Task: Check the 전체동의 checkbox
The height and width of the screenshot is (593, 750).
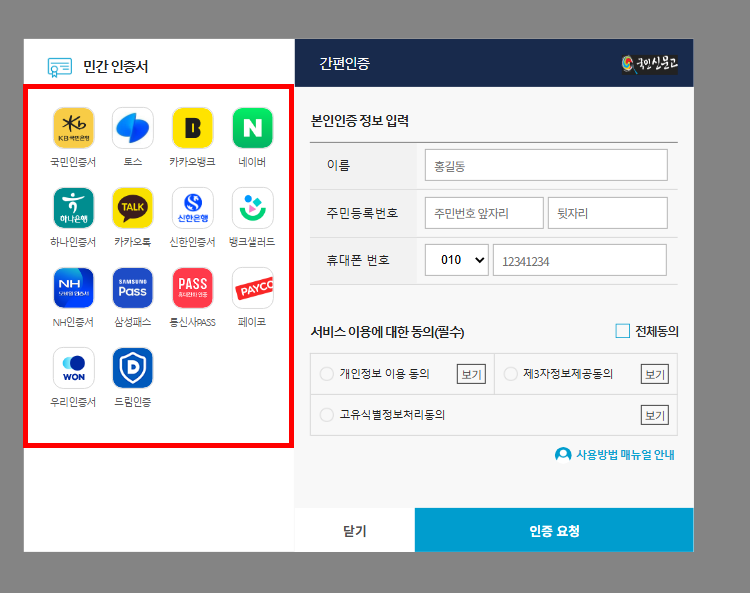Action: coord(622,331)
